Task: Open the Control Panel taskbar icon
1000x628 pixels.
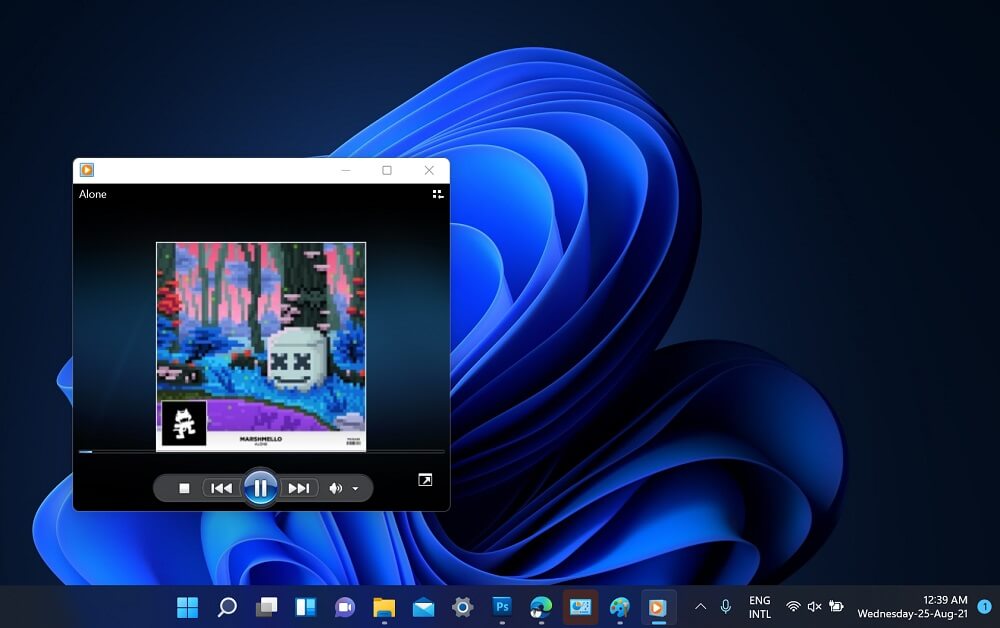Action: 580,607
